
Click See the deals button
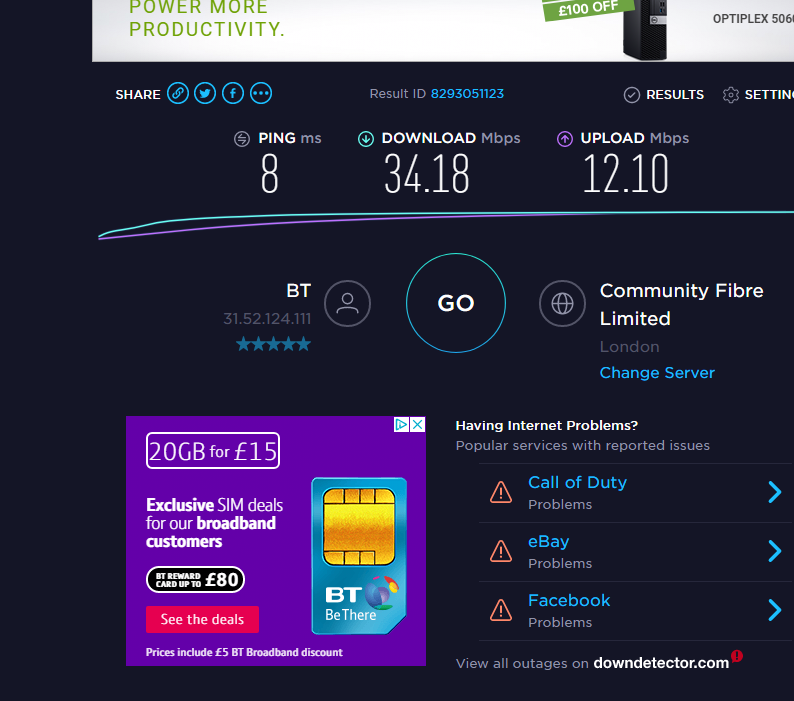[202, 619]
